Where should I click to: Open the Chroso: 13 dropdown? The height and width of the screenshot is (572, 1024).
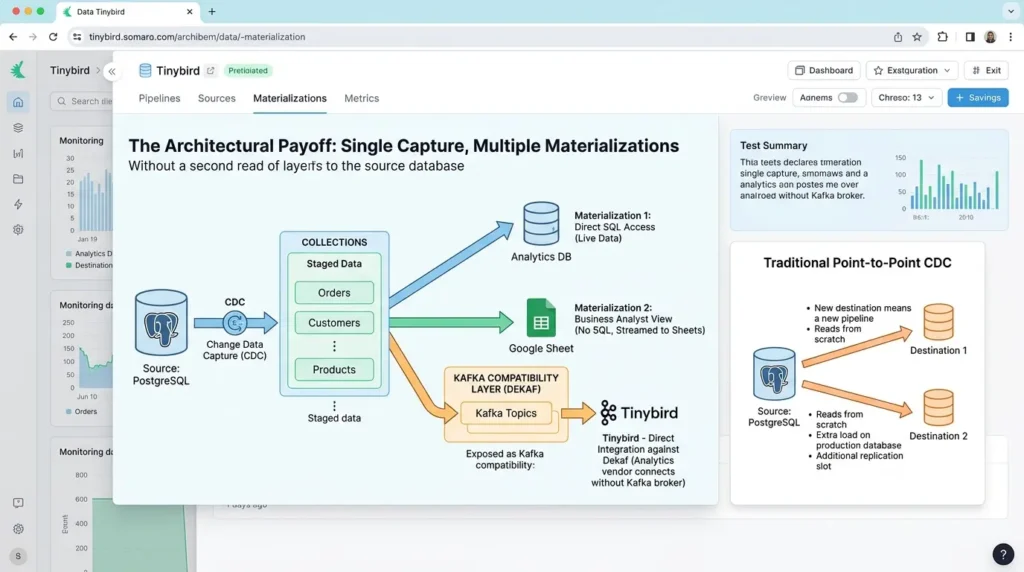(906, 97)
